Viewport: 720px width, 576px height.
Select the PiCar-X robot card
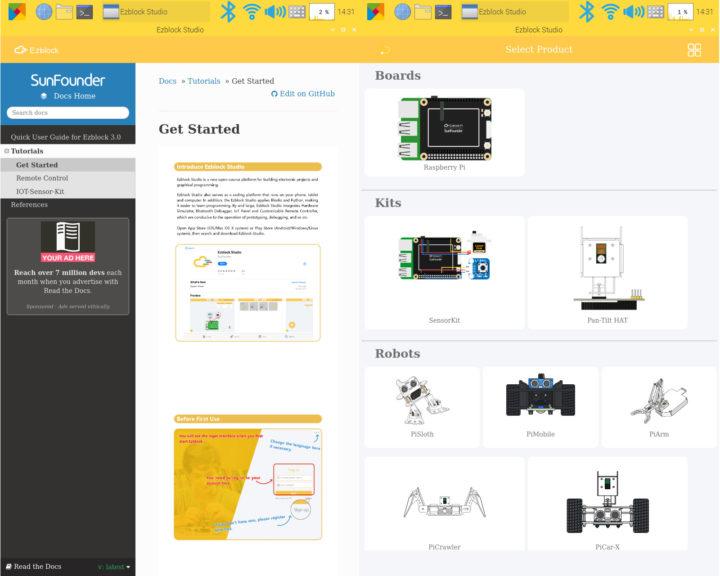pyautogui.click(x=608, y=504)
